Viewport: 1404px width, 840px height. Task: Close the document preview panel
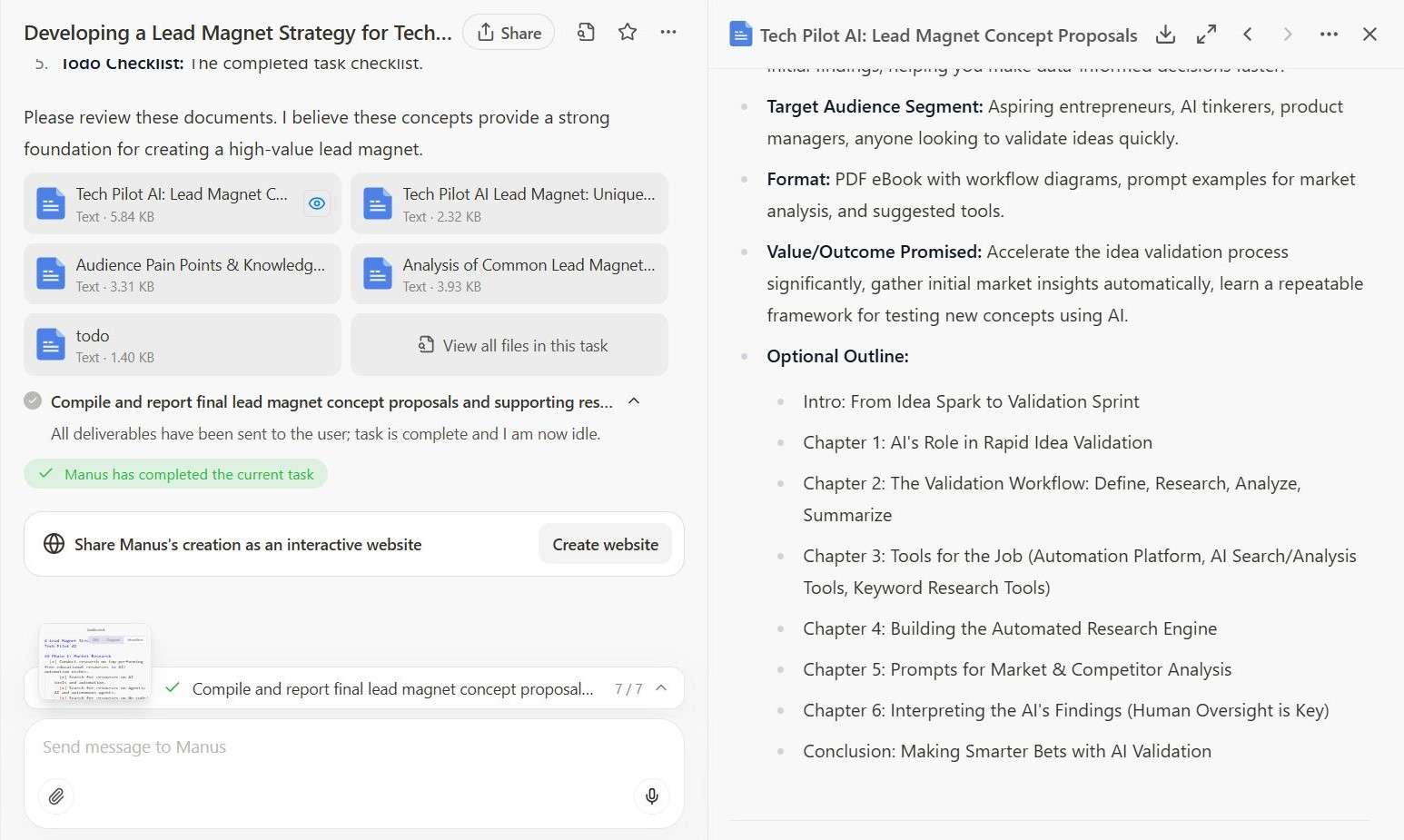[1369, 35]
